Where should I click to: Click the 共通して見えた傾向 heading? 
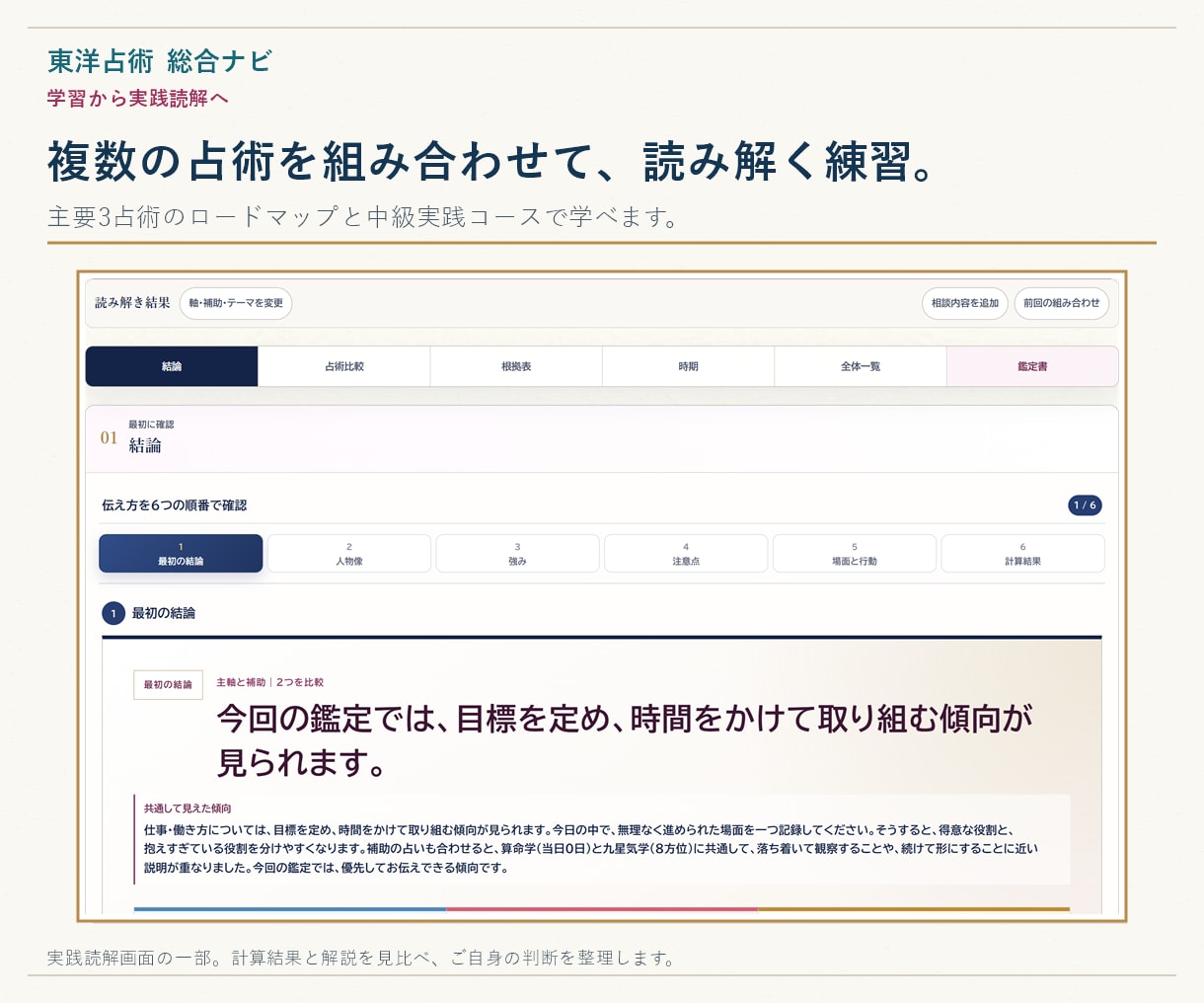click(188, 809)
